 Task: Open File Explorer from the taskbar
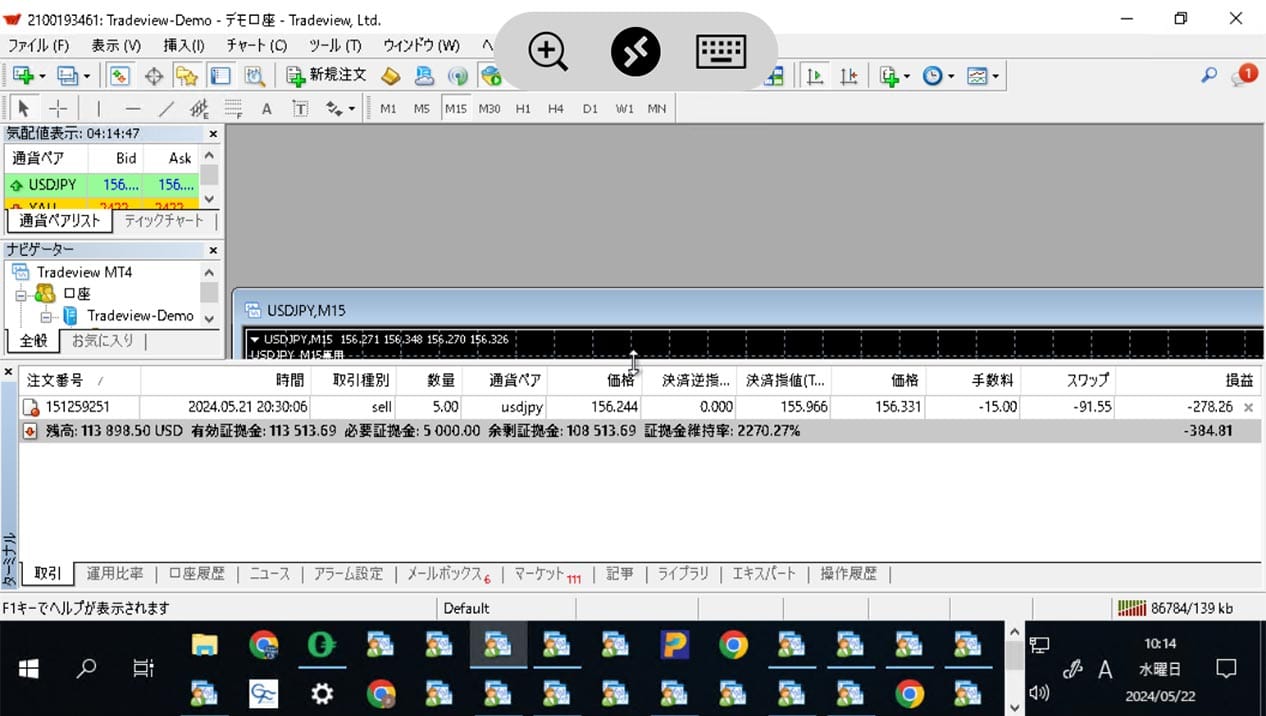[x=204, y=645]
